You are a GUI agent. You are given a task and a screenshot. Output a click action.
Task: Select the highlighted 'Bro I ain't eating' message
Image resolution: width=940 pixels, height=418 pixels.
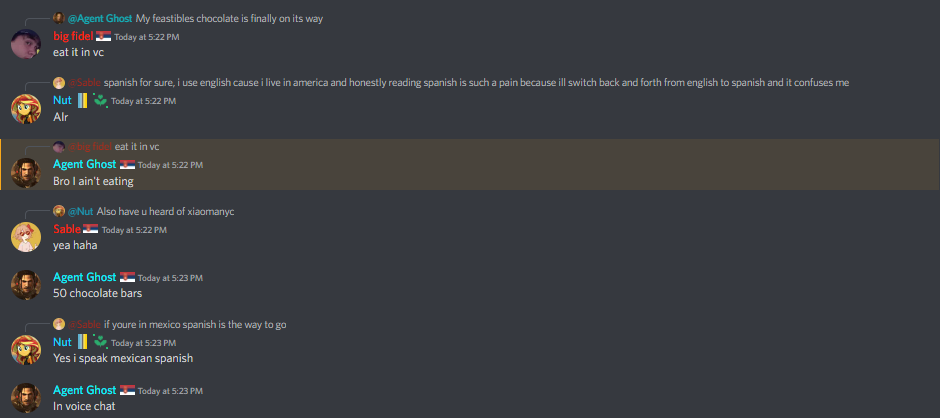tap(470, 164)
